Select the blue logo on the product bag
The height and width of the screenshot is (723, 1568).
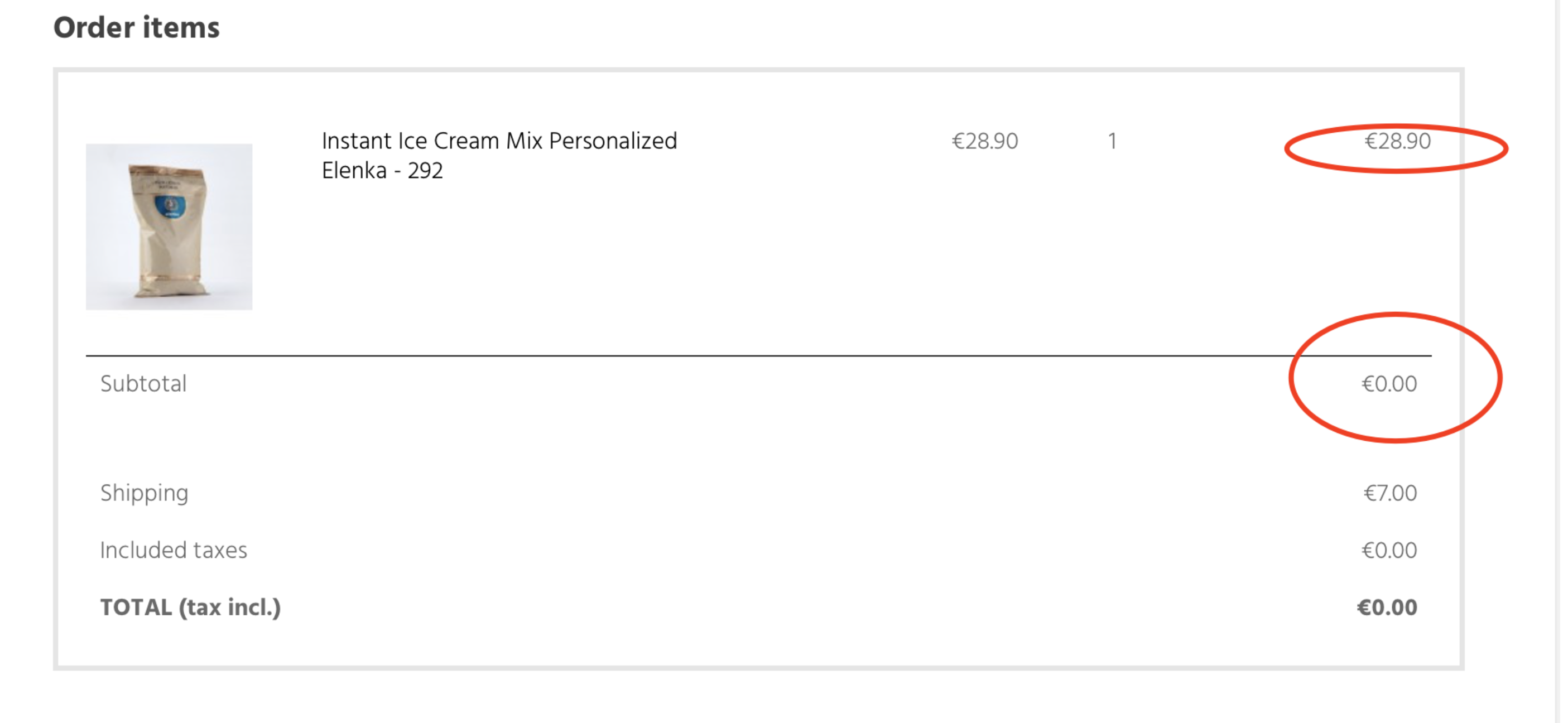coord(170,206)
